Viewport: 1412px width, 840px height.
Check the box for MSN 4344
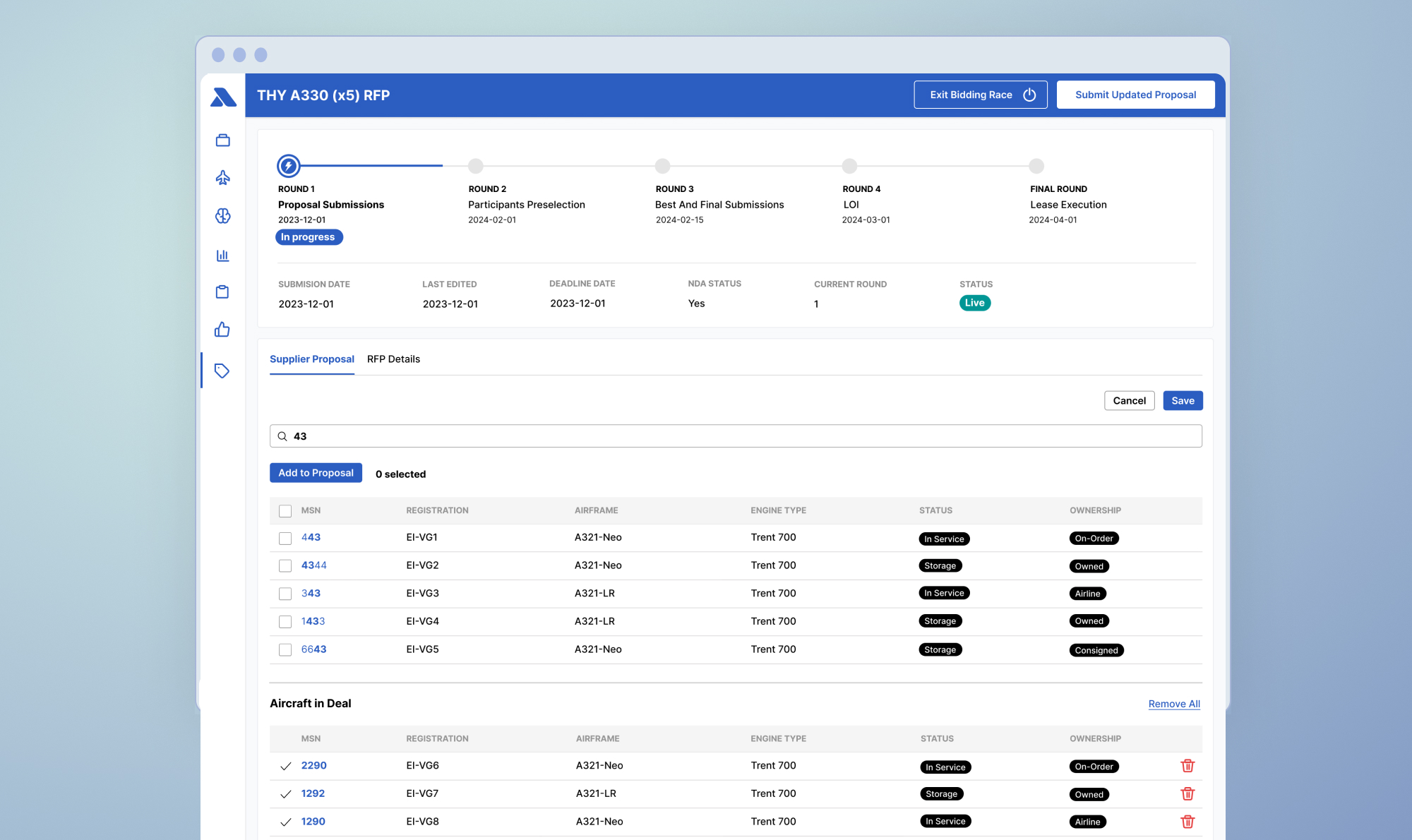point(285,566)
